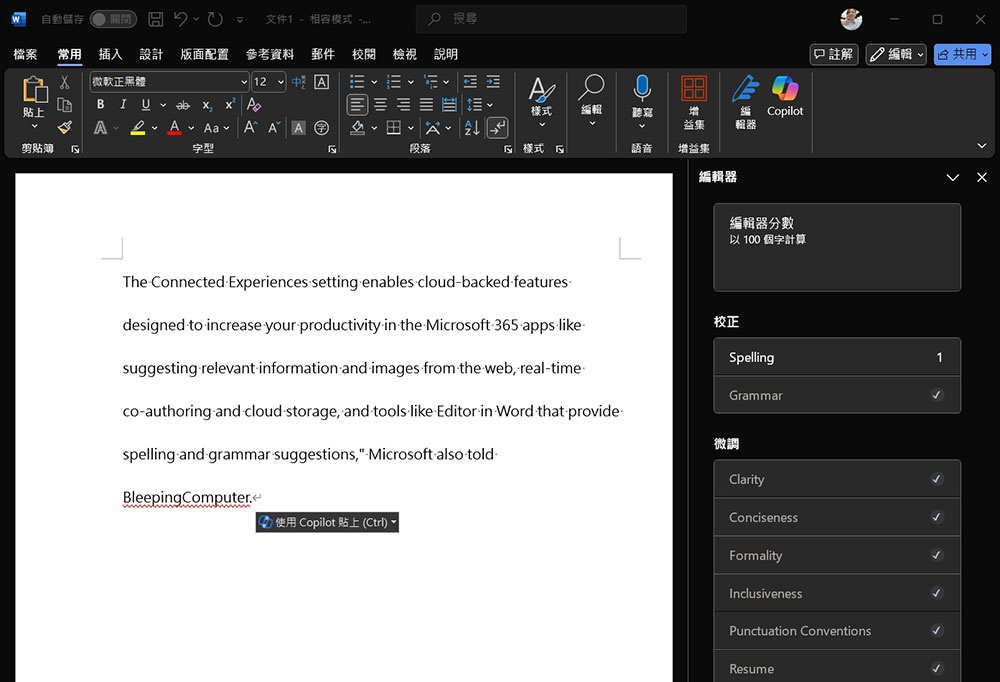Apply Subscript formatting
The image size is (1000, 682).
click(207, 105)
